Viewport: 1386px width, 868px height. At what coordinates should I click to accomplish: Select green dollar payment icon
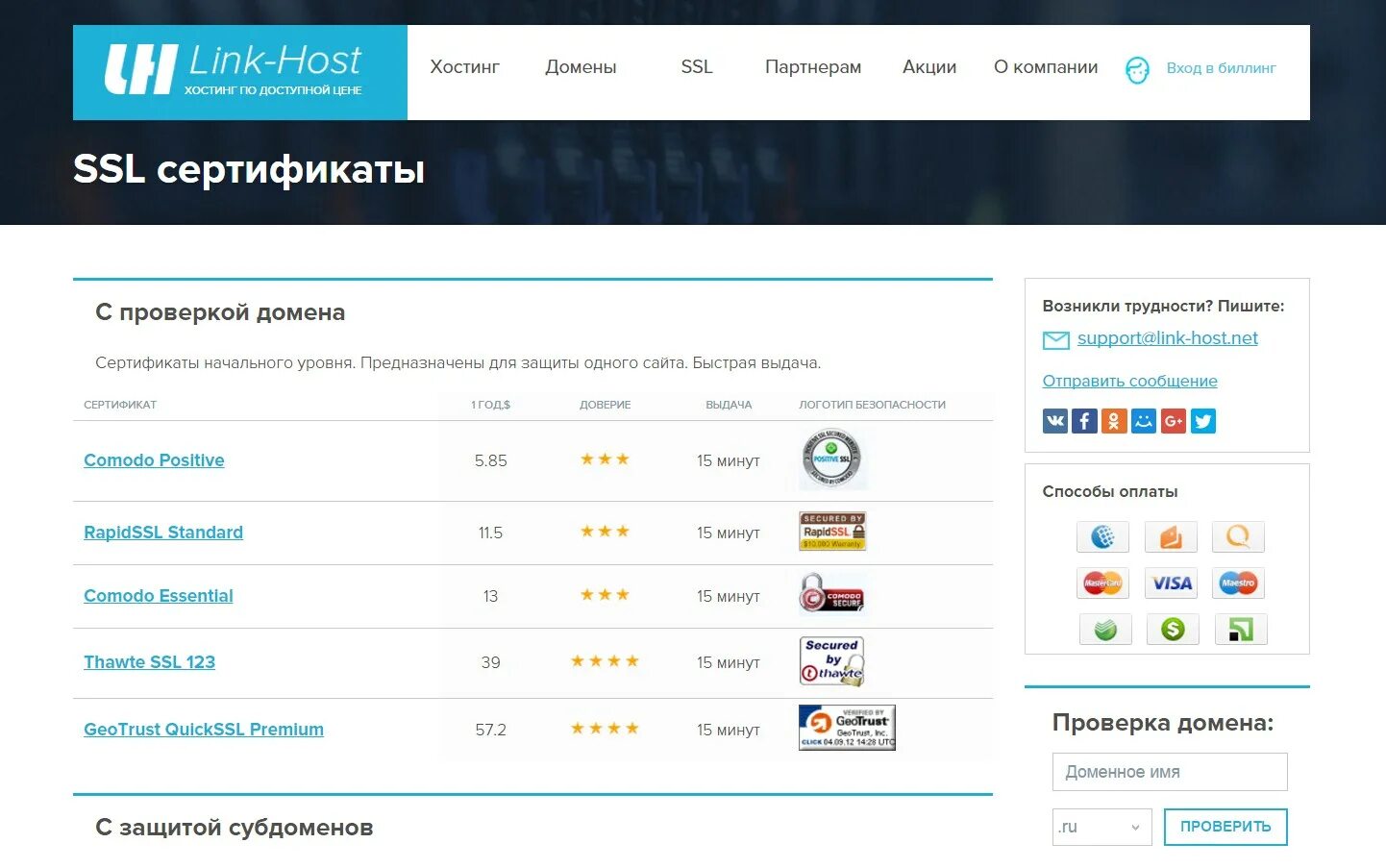tap(1173, 630)
